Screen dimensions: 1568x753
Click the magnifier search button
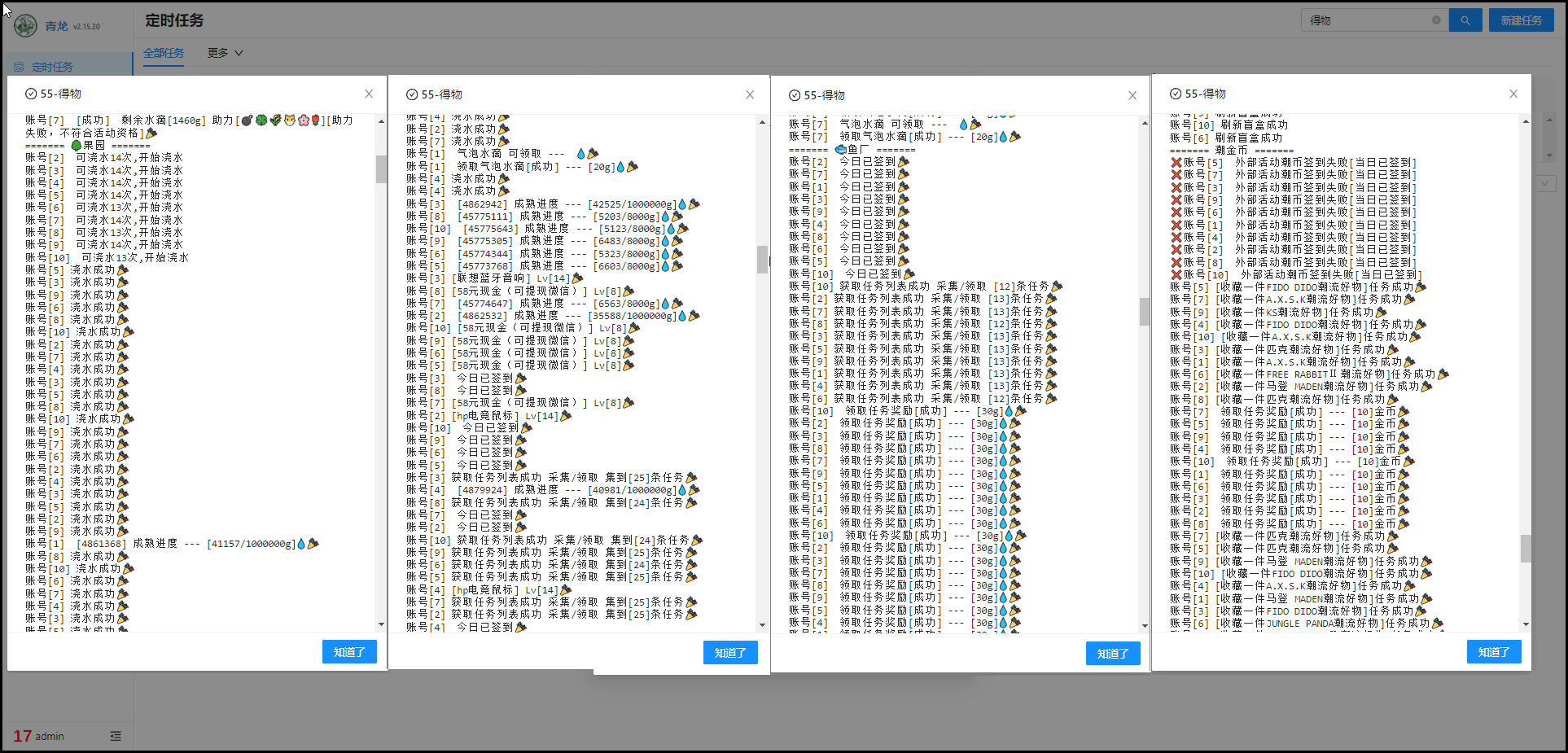click(x=1465, y=20)
